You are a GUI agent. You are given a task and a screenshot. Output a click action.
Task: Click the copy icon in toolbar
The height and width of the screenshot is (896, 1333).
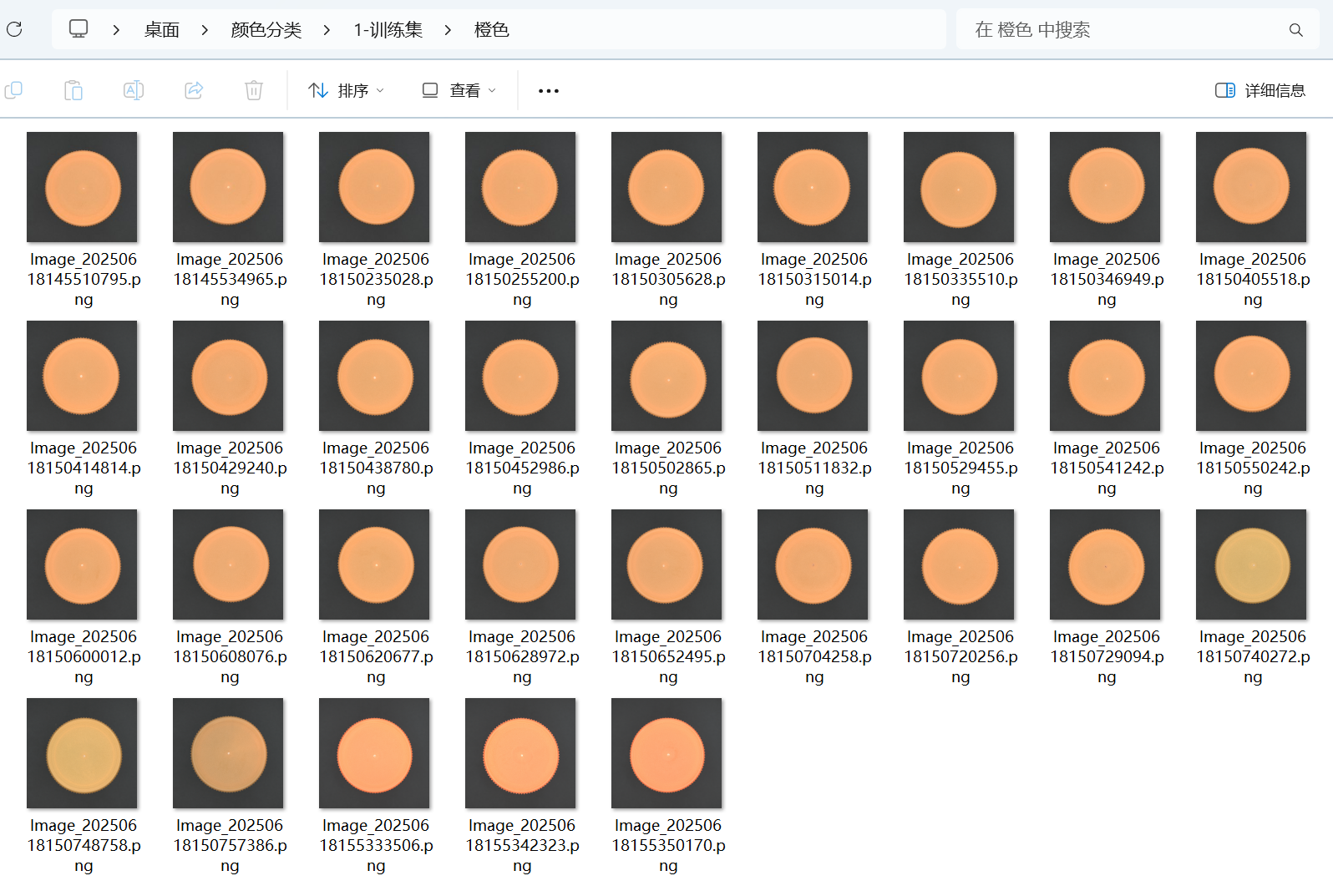[14, 90]
